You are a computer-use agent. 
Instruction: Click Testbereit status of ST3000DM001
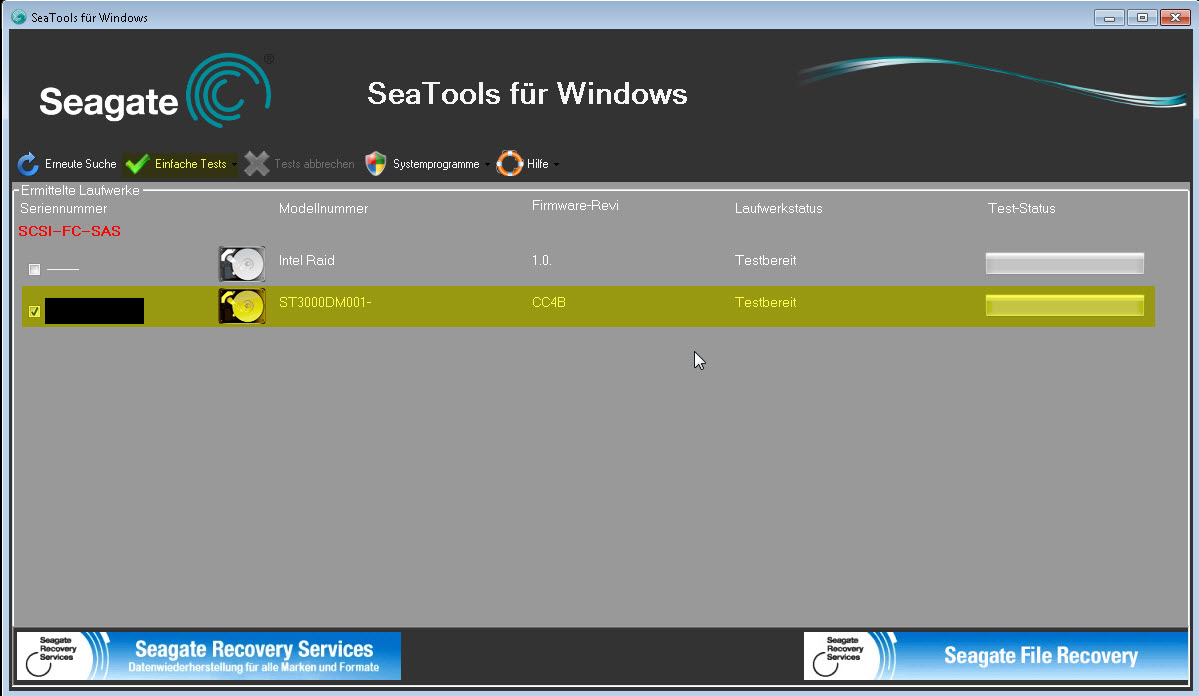(765, 302)
